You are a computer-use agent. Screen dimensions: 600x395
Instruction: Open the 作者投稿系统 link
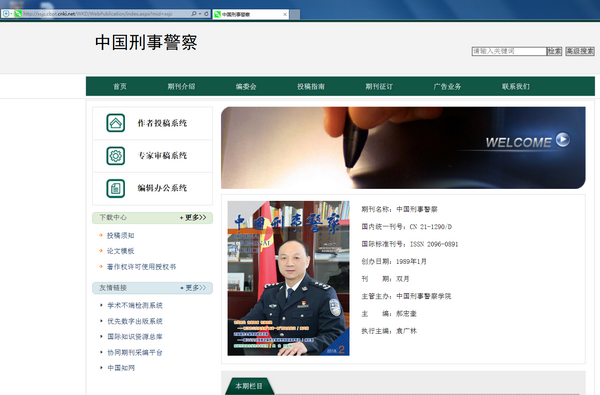click(x=162, y=123)
